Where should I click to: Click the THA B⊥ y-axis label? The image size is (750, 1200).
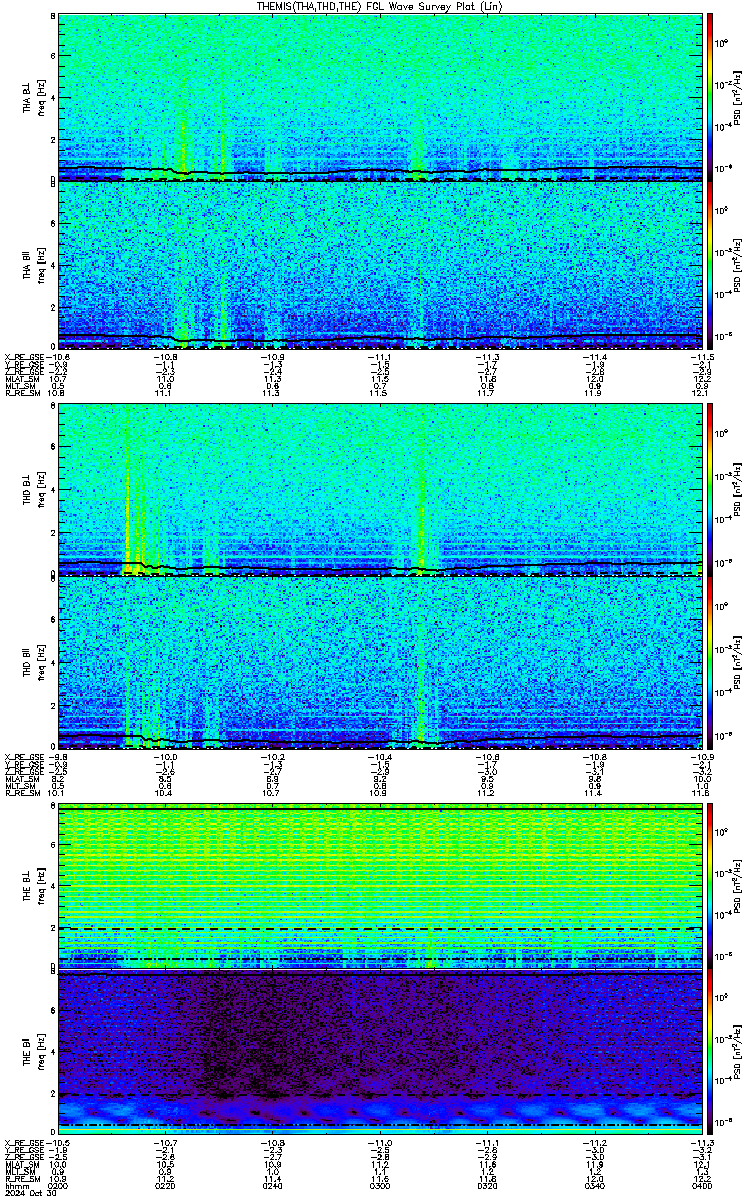click(27, 96)
